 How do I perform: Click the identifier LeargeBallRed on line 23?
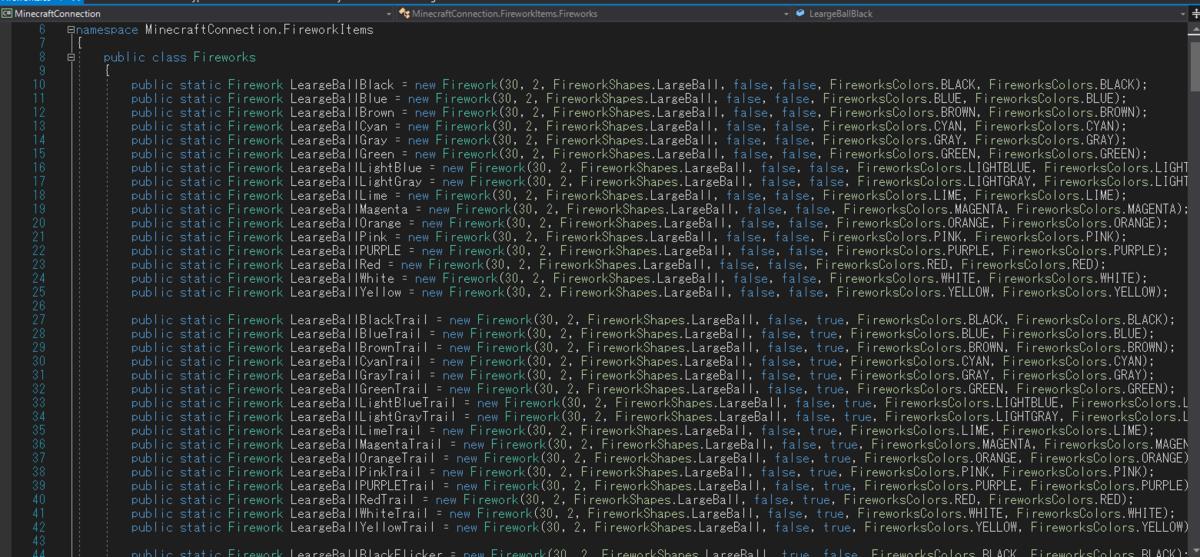click(x=335, y=265)
